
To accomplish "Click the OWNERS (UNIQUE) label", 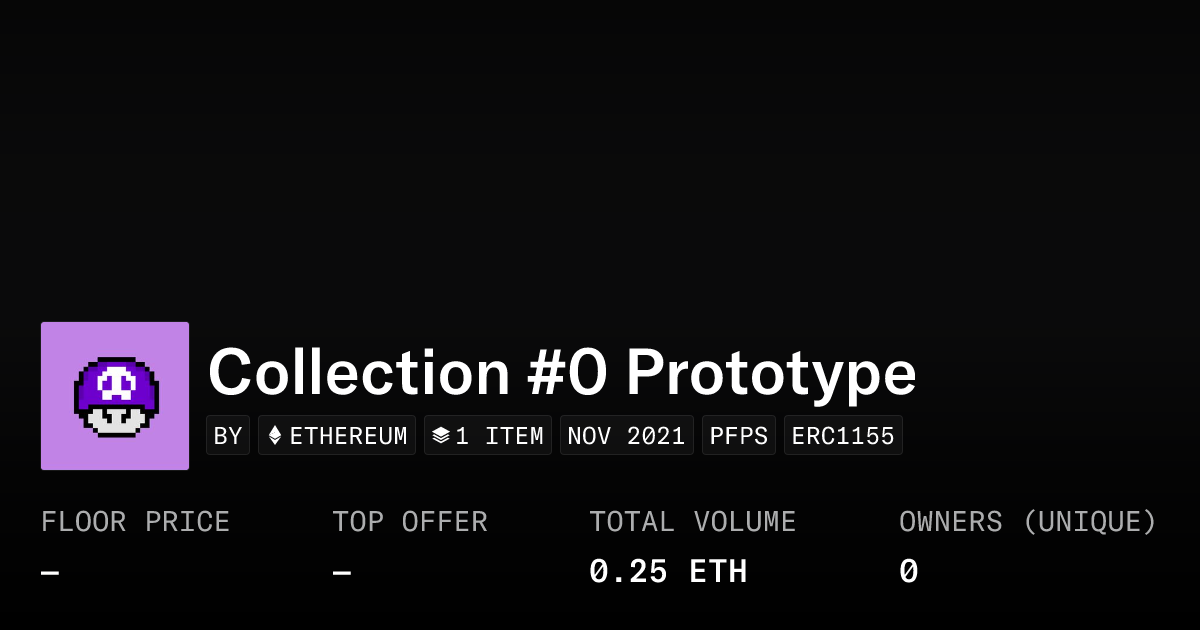I will (1028, 521).
